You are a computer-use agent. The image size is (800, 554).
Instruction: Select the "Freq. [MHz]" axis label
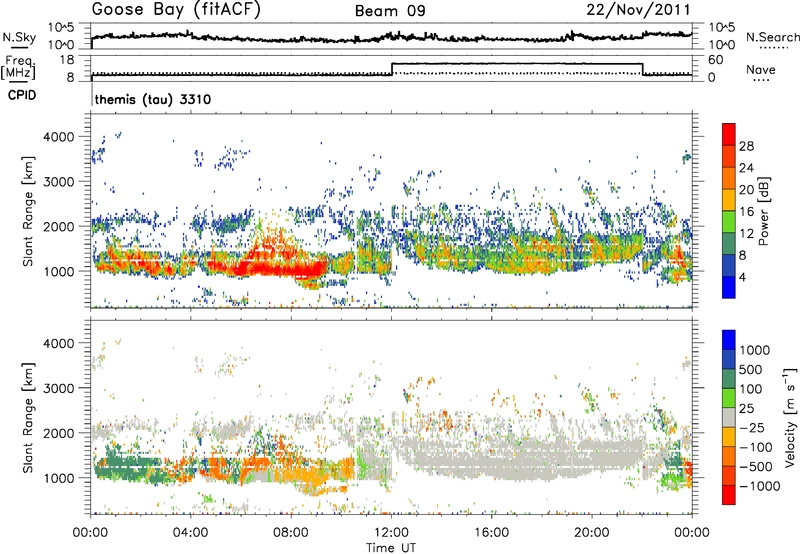18,67
